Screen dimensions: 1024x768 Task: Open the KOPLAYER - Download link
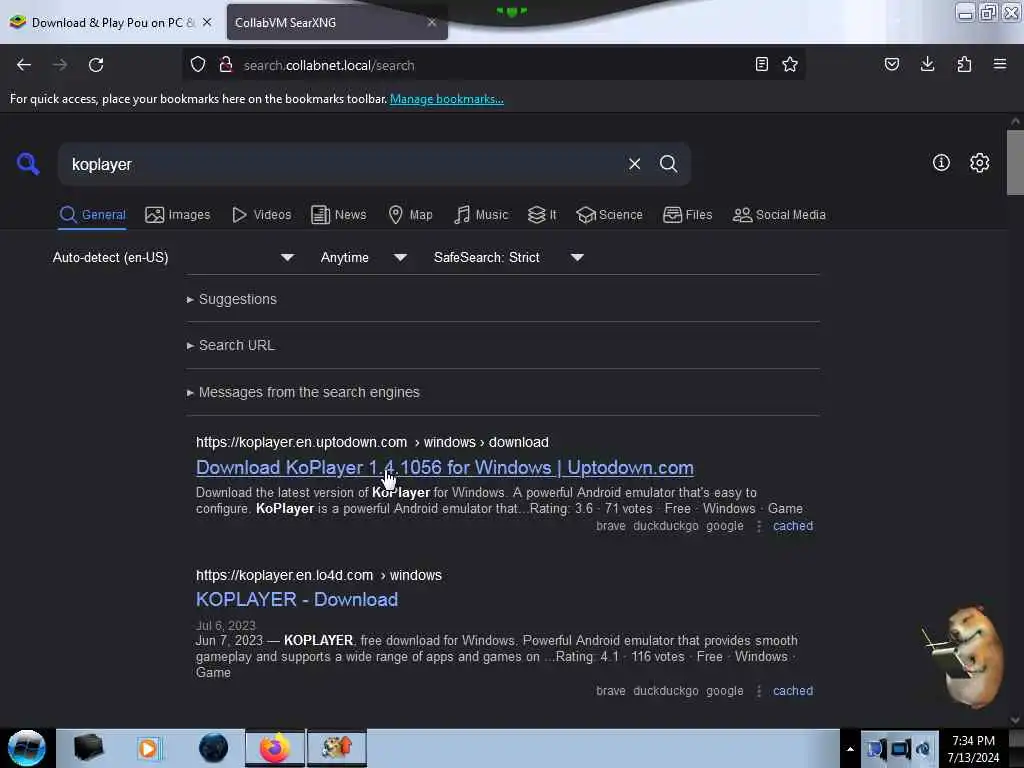coord(296,600)
